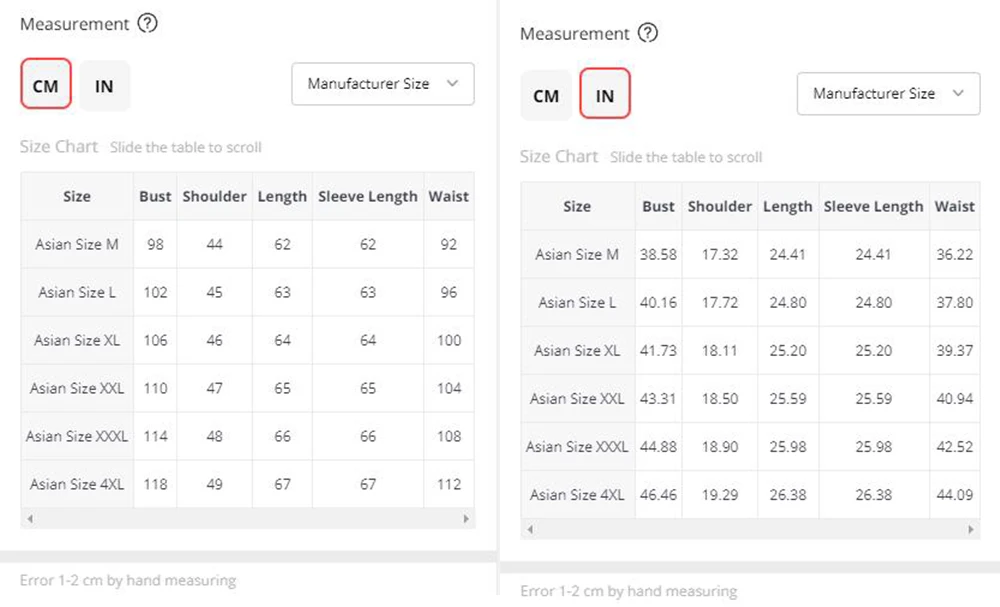Select the Asian Size XL row with bust 106
This screenshot has height=607, width=1000.
[77, 341]
